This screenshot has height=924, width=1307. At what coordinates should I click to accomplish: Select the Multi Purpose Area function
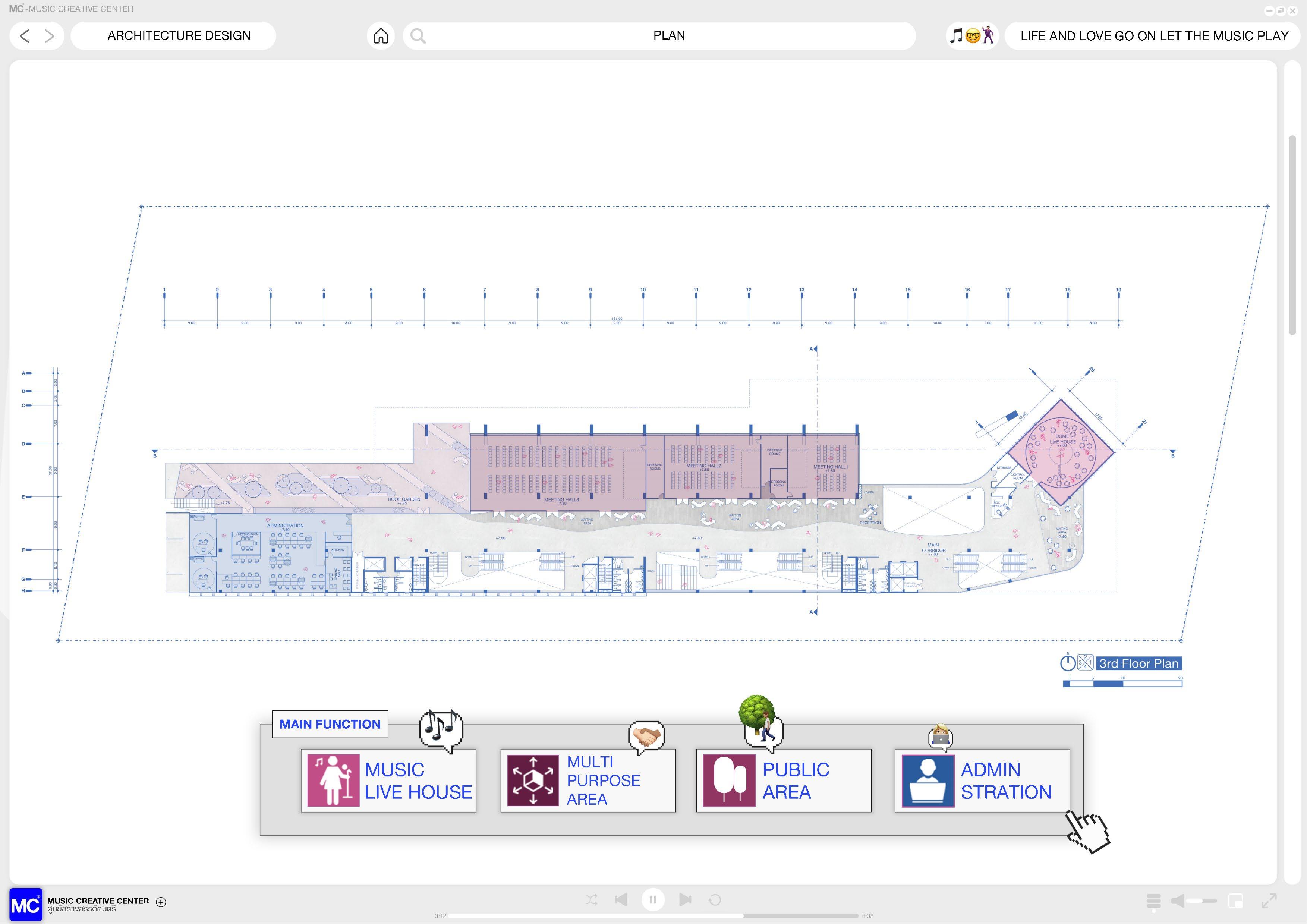coord(588,780)
